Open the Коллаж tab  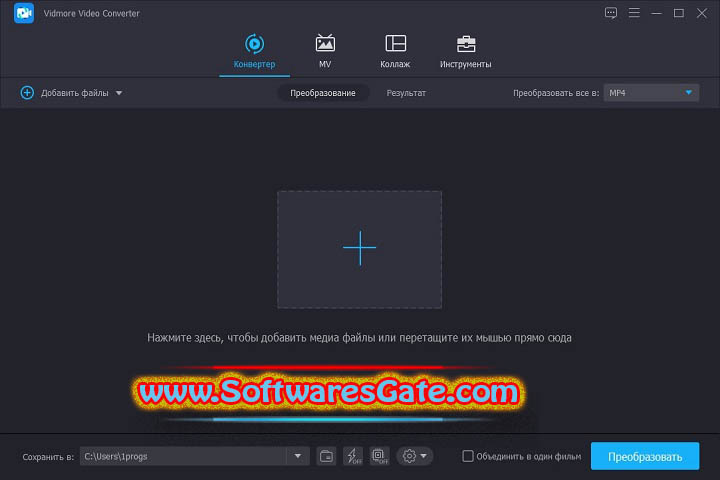coord(395,51)
